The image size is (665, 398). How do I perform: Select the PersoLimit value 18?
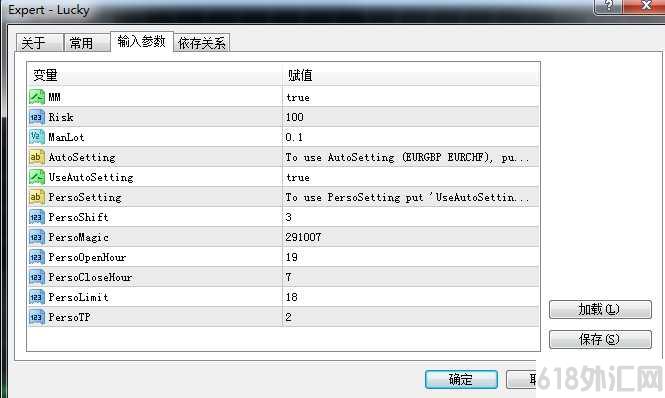pos(291,297)
